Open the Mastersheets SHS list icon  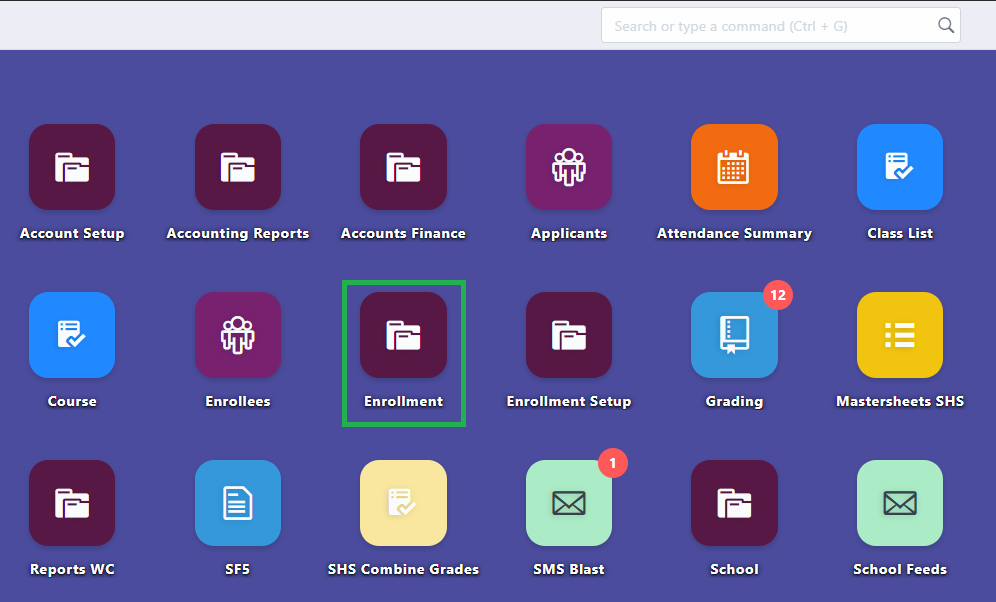(900, 335)
